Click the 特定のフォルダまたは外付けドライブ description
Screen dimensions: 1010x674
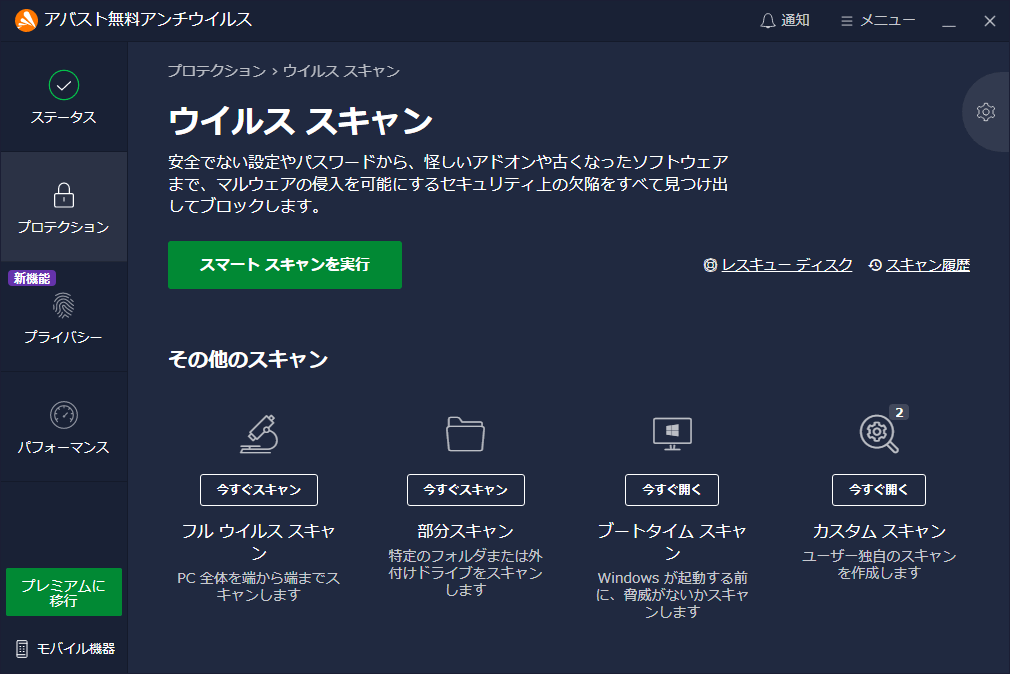point(466,573)
